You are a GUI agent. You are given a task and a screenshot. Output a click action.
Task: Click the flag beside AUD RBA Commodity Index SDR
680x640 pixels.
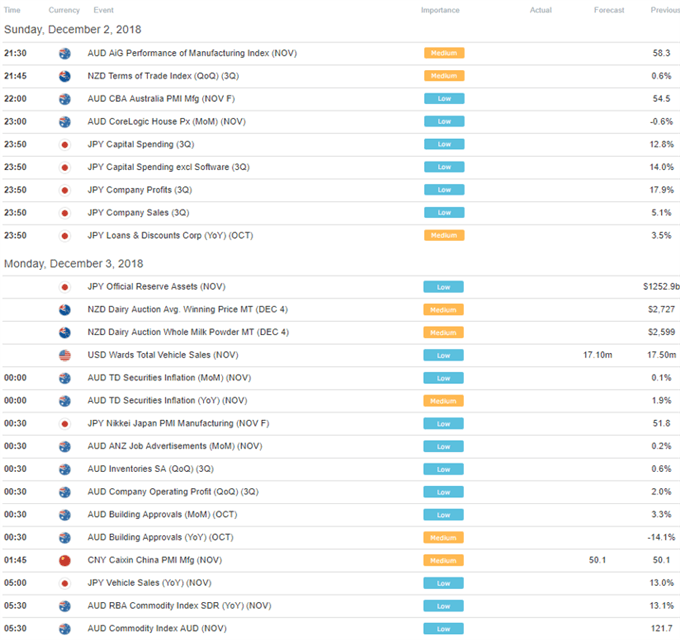point(65,606)
